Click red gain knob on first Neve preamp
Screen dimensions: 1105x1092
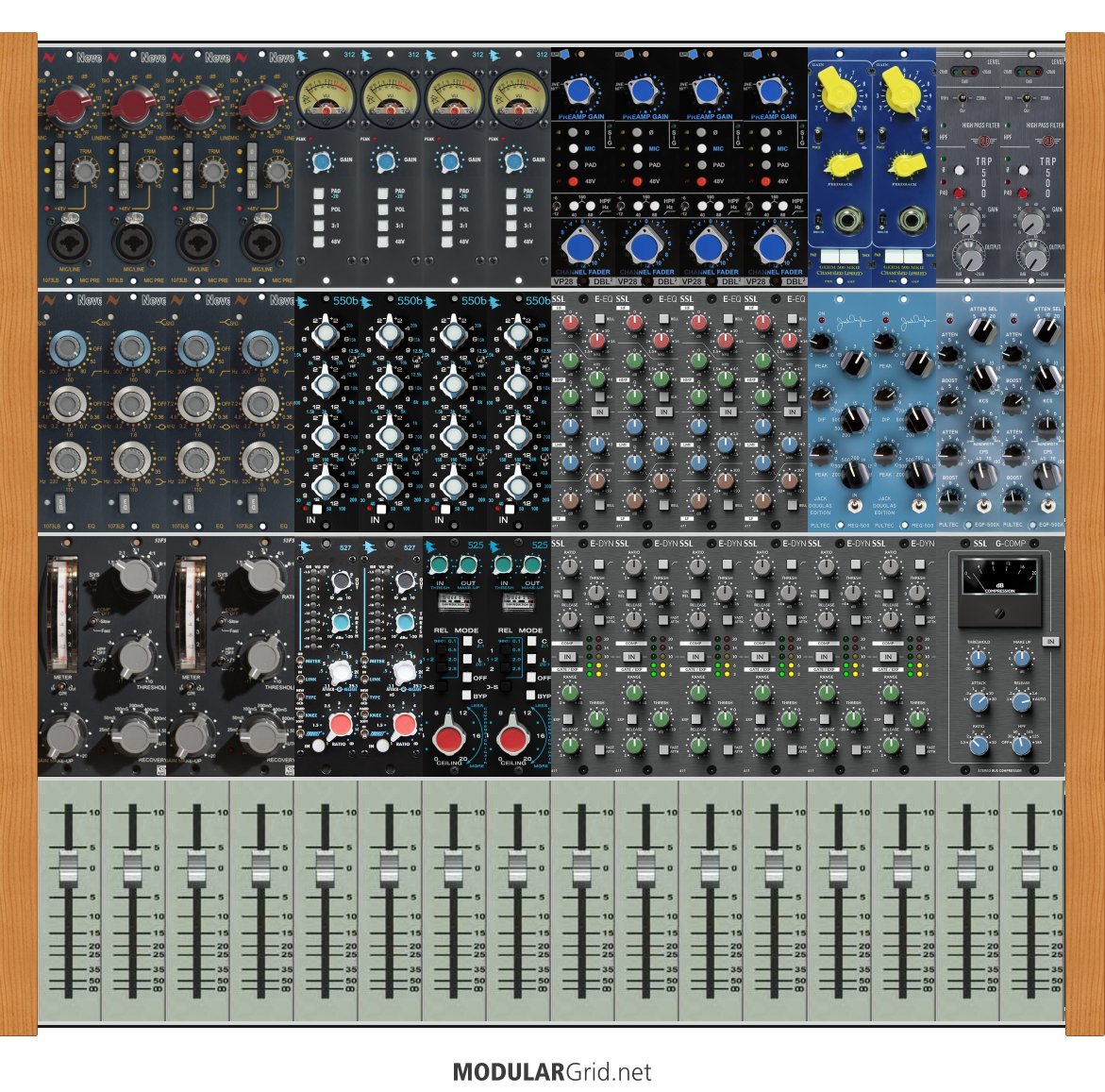click(69, 107)
